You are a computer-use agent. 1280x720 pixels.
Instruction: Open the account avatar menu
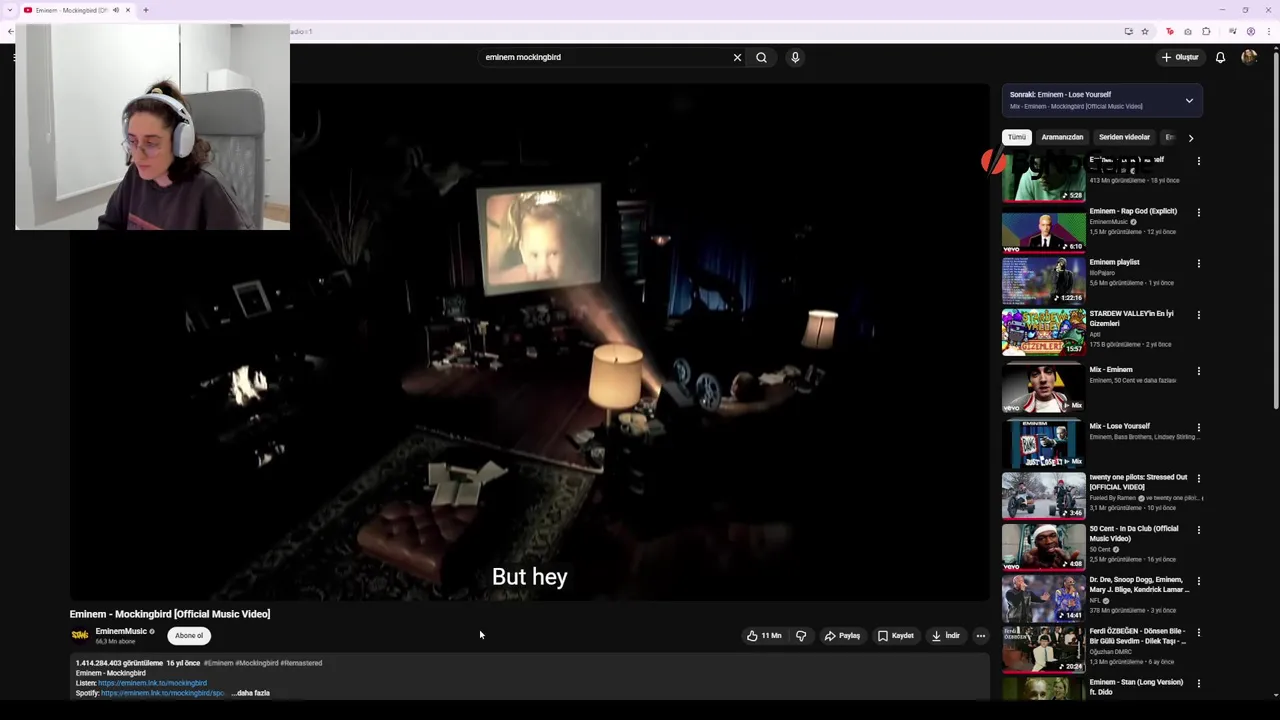click(x=1249, y=57)
